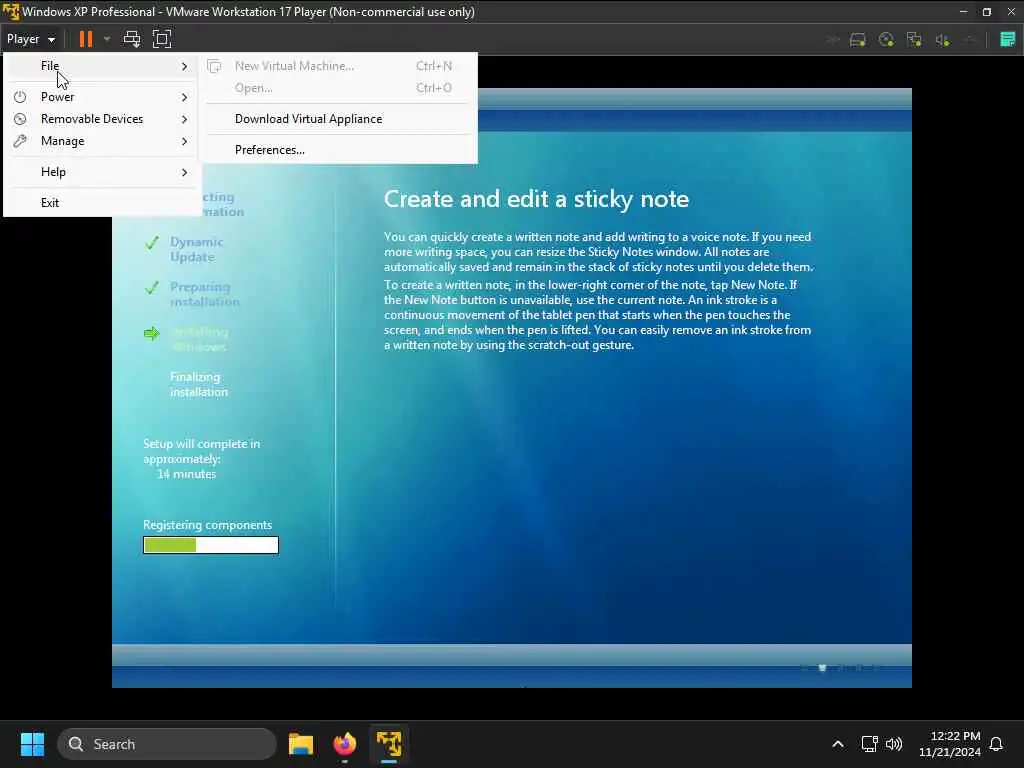Click the Power menu icon
The height and width of the screenshot is (768, 1024).
[20, 97]
